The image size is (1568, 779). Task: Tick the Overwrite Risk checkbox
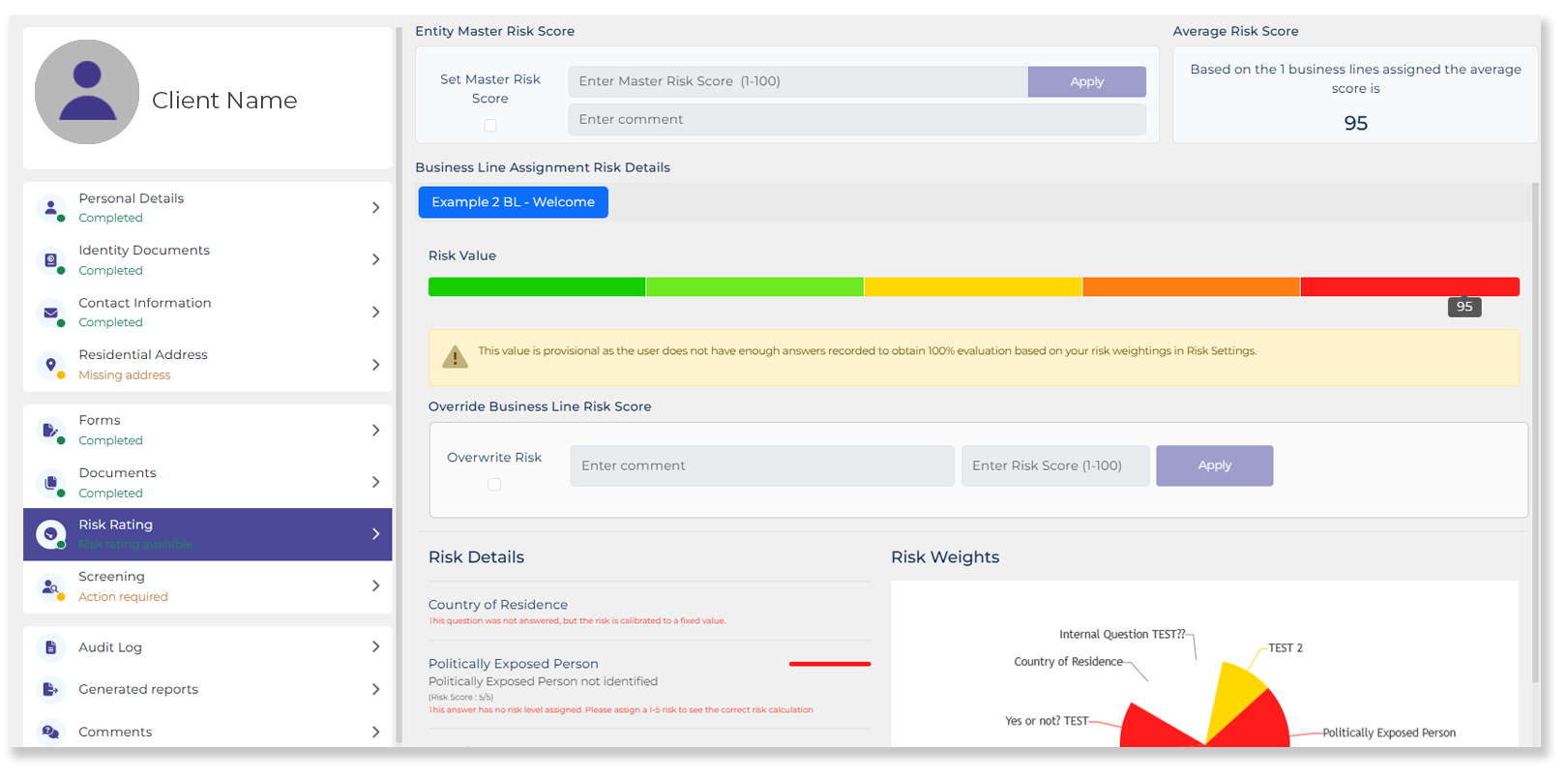[494, 484]
